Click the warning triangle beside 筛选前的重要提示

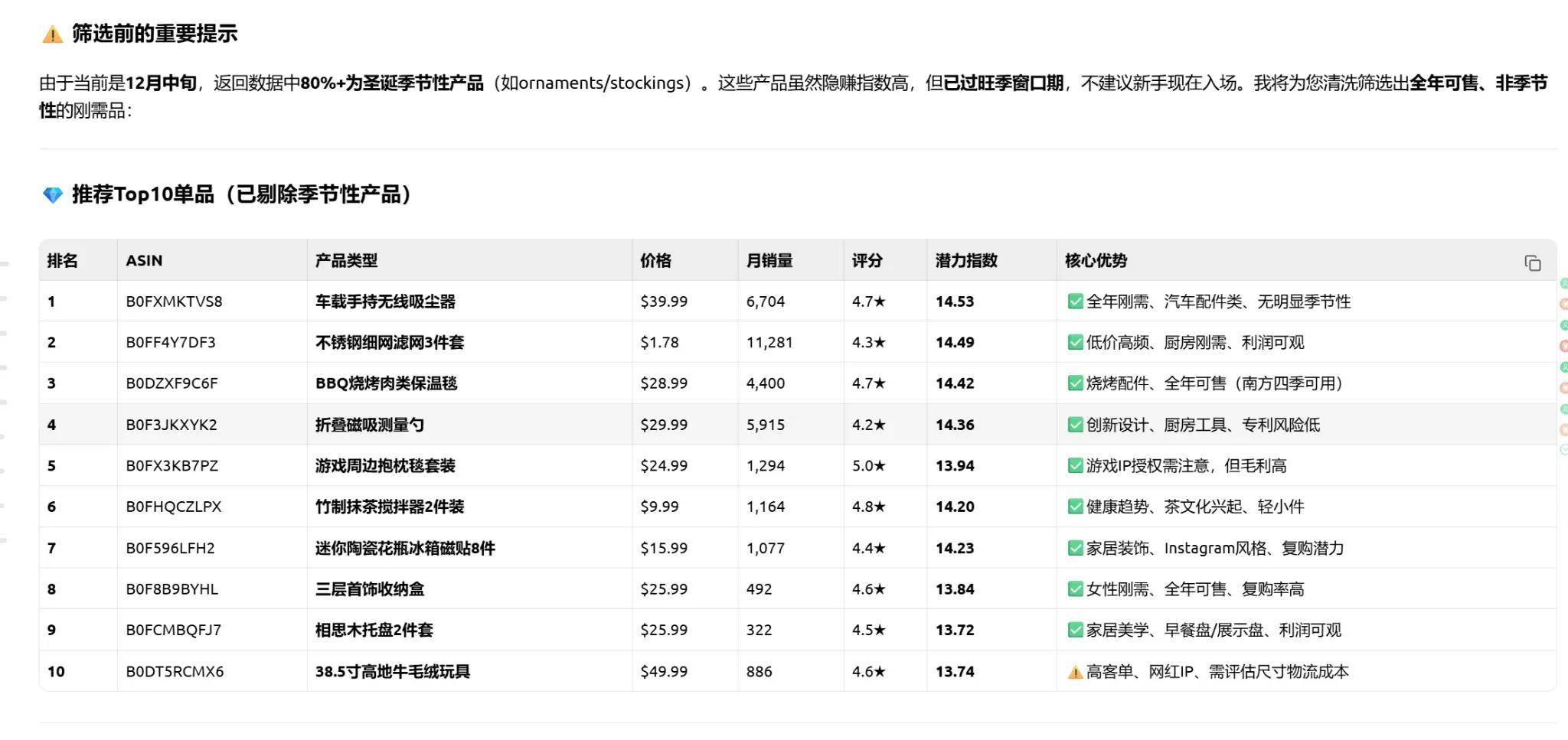click(52, 34)
